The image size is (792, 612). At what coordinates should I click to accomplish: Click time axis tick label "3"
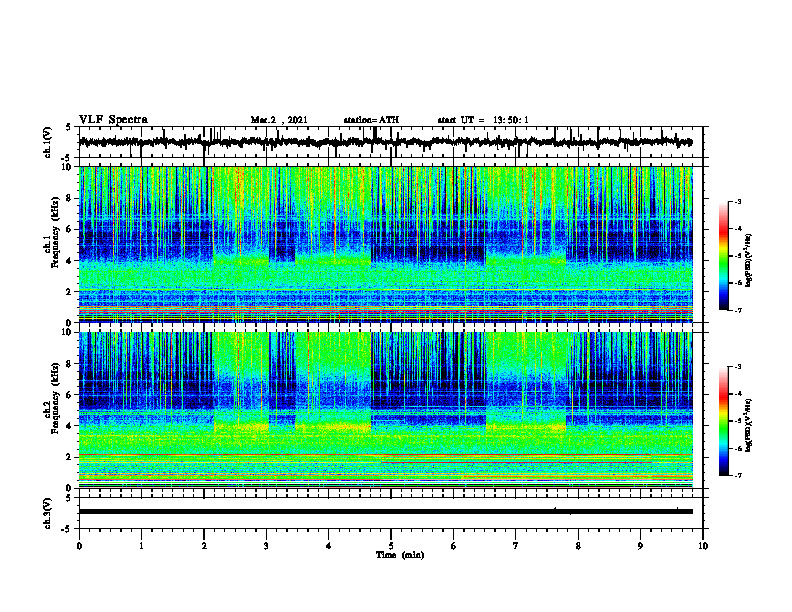coord(266,546)
